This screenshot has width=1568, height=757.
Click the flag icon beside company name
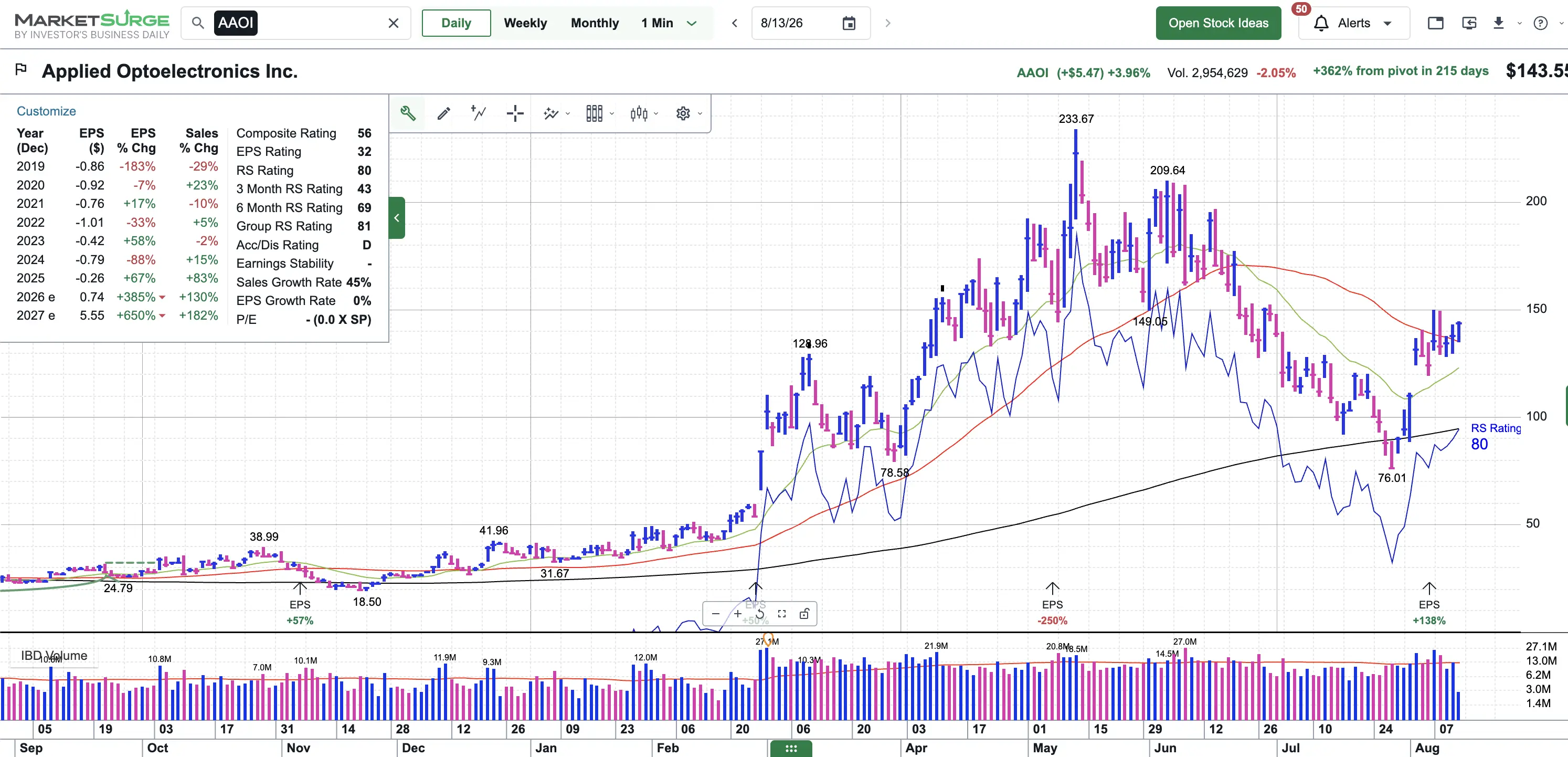tap(20, 69)
